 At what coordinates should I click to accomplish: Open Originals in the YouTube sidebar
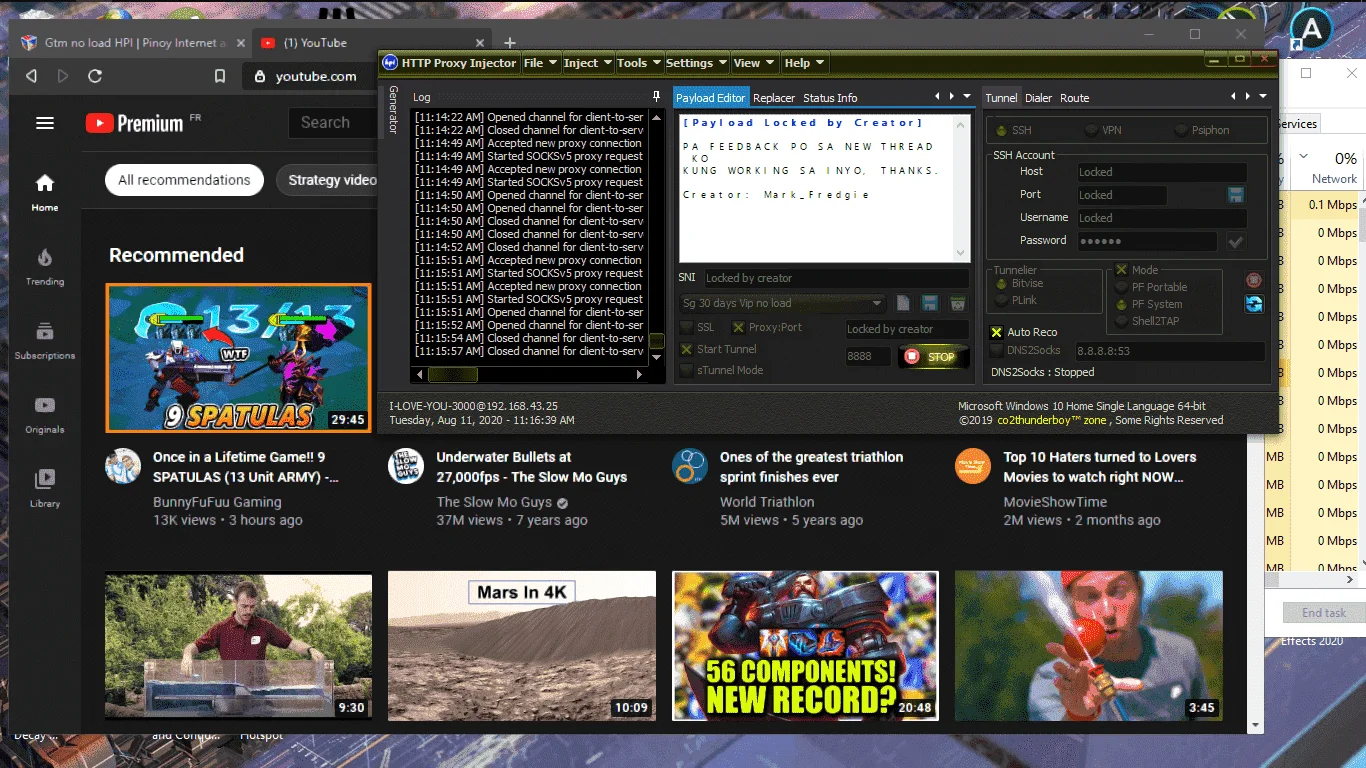point(44,415)
